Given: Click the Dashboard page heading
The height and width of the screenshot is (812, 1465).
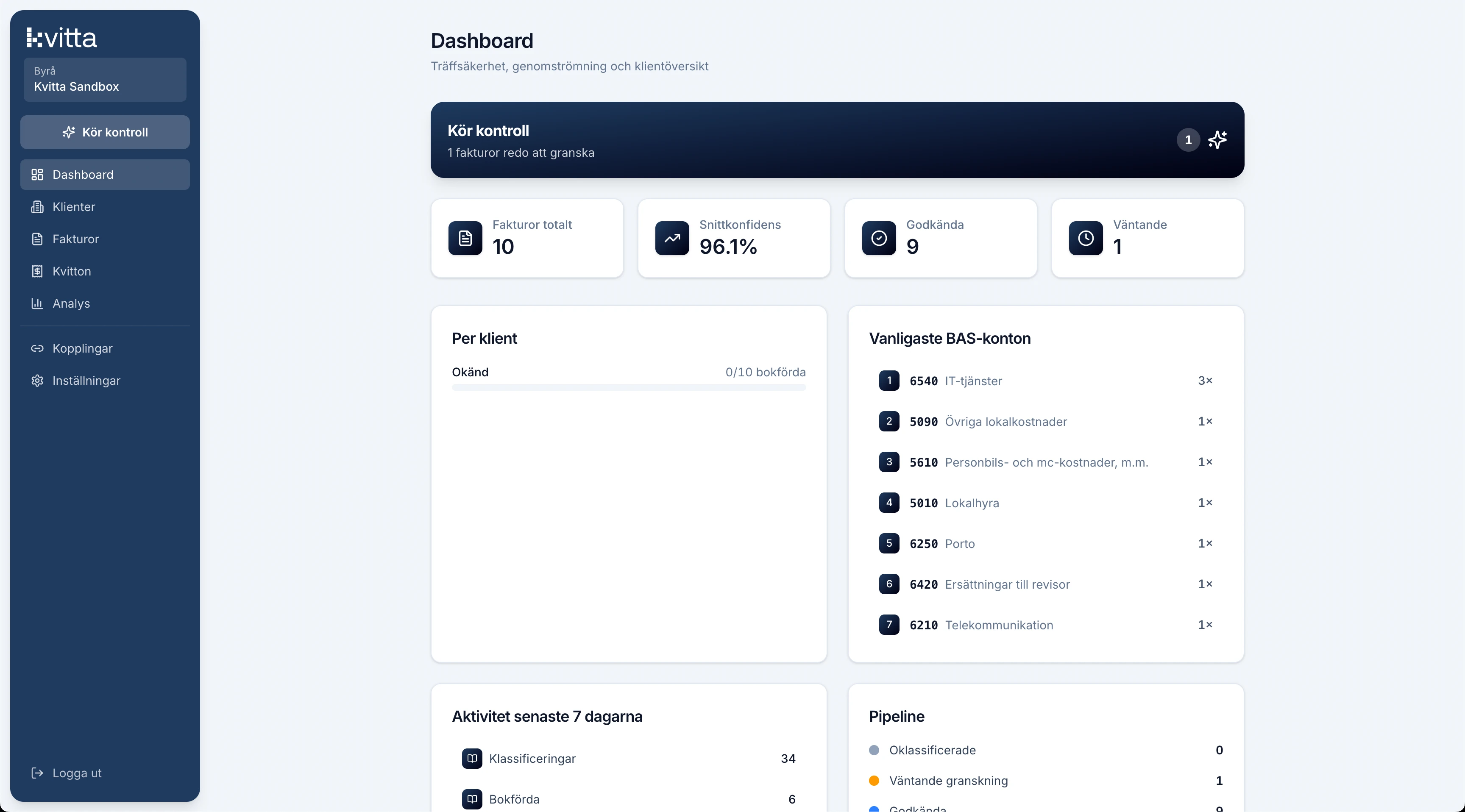Looking at the screenshot, I should coord(482,41).
